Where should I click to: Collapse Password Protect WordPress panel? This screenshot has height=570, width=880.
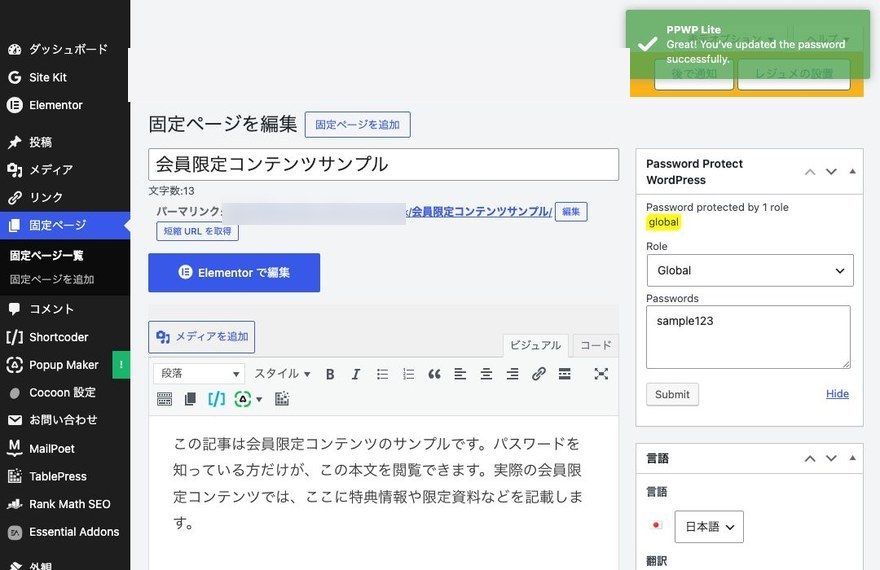tap(852, 172)
